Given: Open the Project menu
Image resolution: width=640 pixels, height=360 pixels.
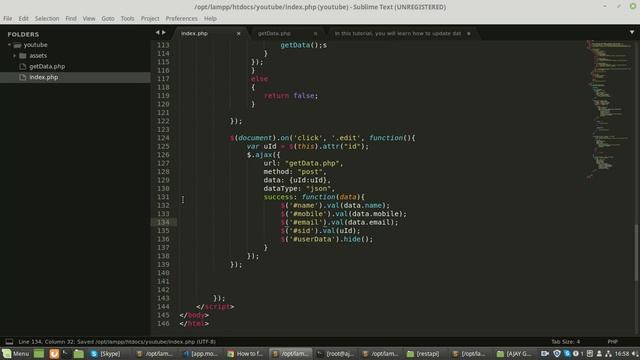Looking at the screenshot, I should coord(150,18).
